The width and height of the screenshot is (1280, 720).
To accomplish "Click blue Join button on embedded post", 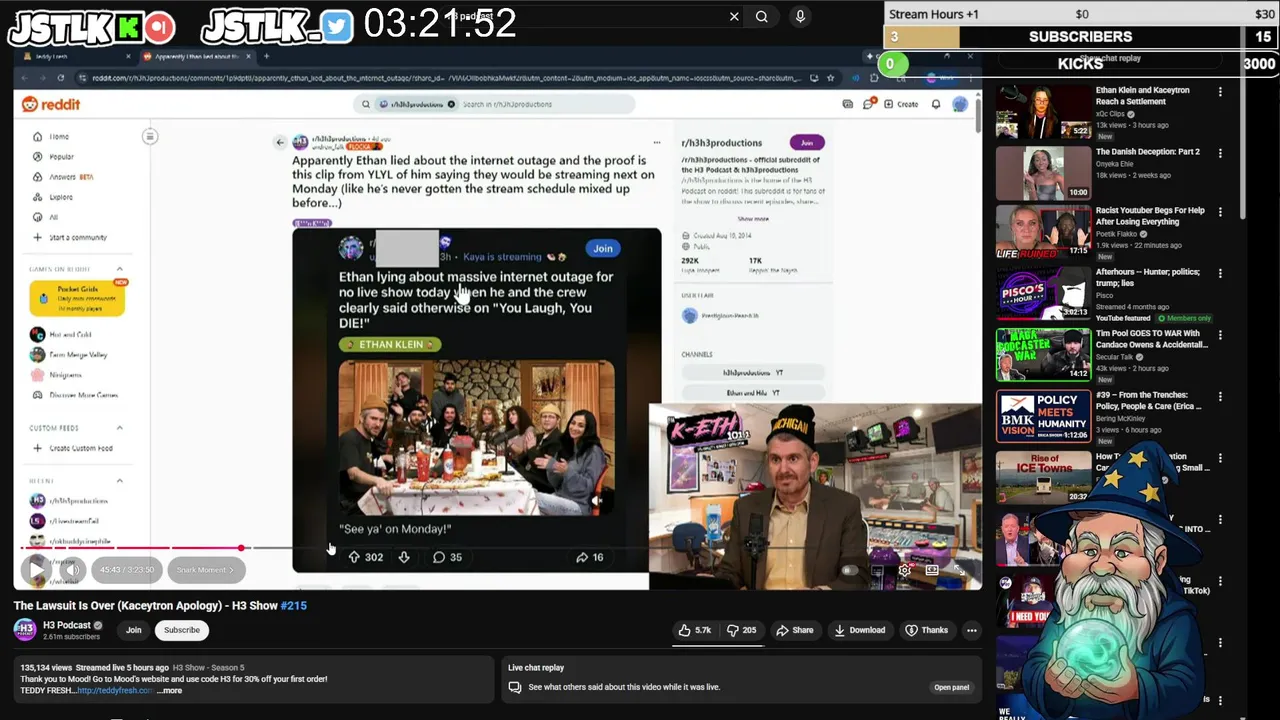I will (603, 248).
